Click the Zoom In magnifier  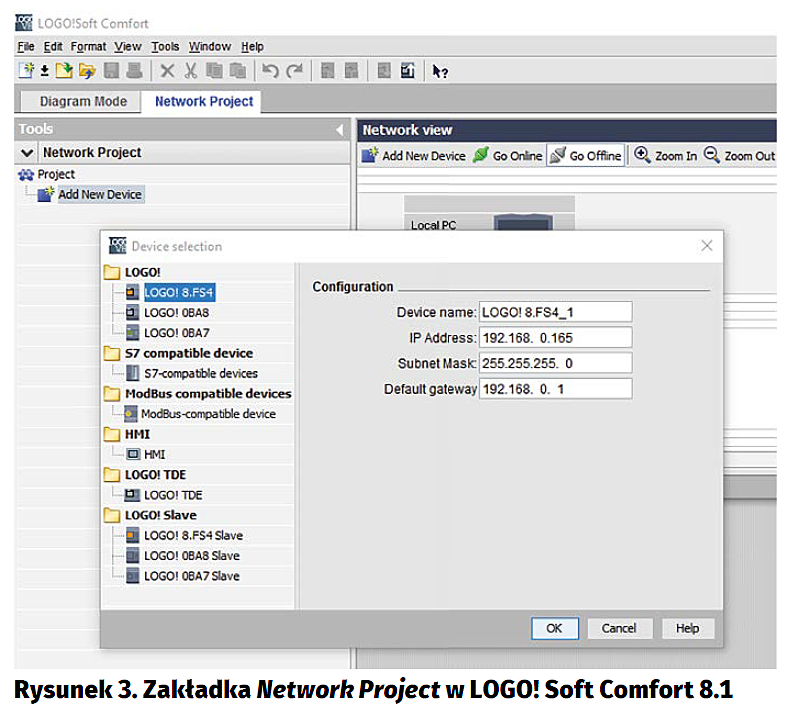pos(666,156)
